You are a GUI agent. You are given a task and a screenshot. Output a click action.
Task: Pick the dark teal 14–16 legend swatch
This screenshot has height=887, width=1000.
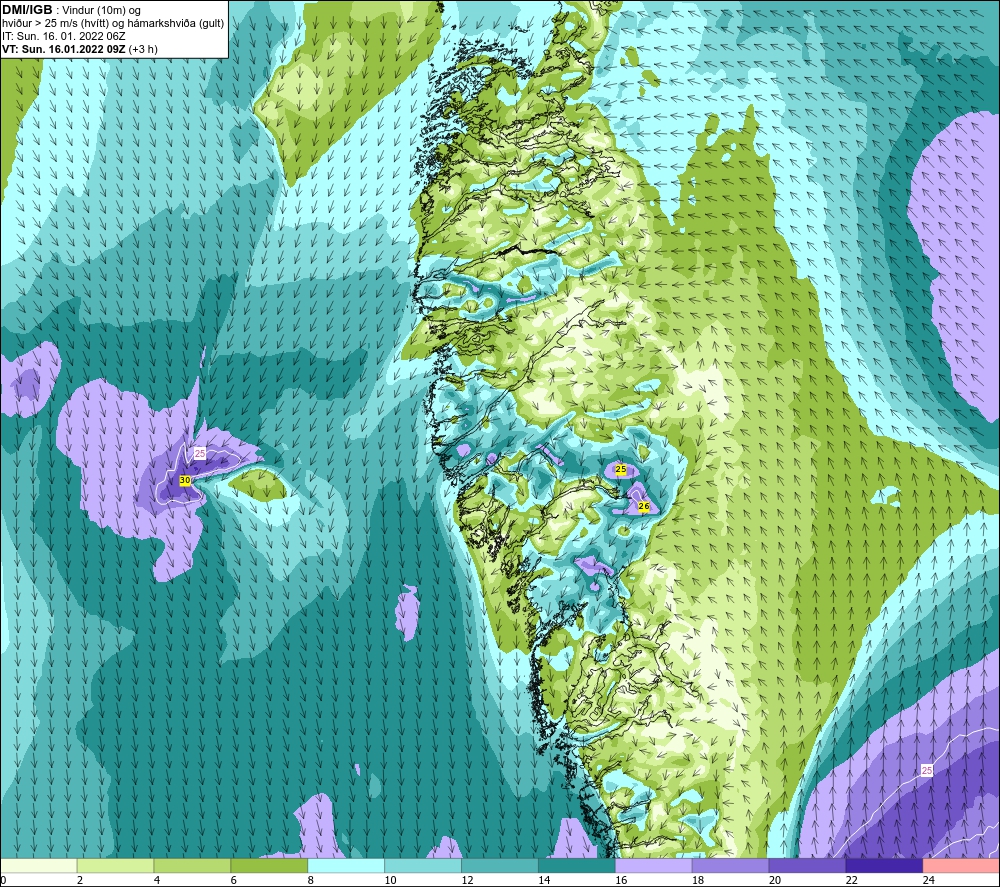(577, 865)
